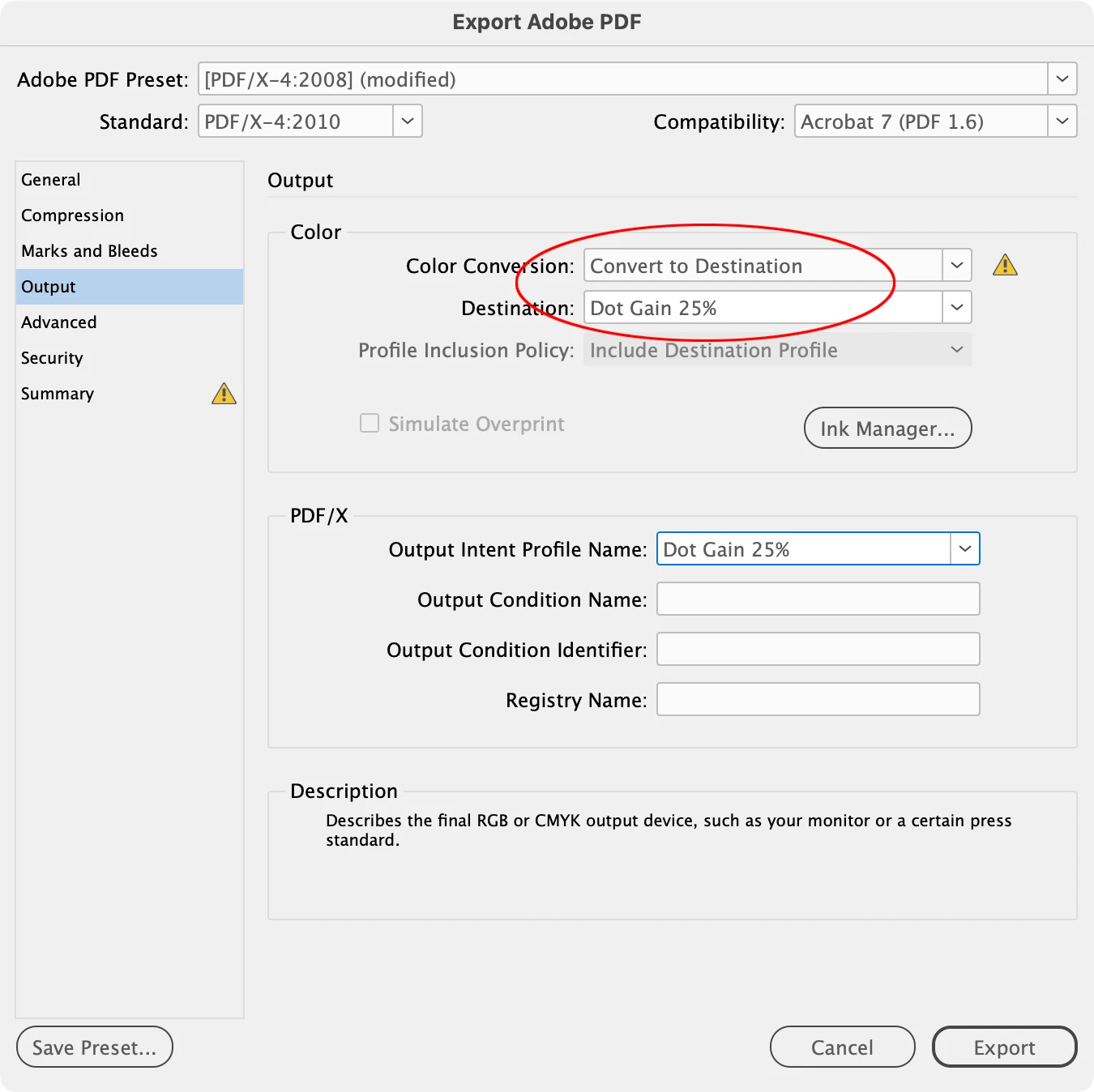Image resolution: width=1094 pixels, height=1092 pixels.
Task: Go to the Advanced section
Action: click(x=130, y=322)
